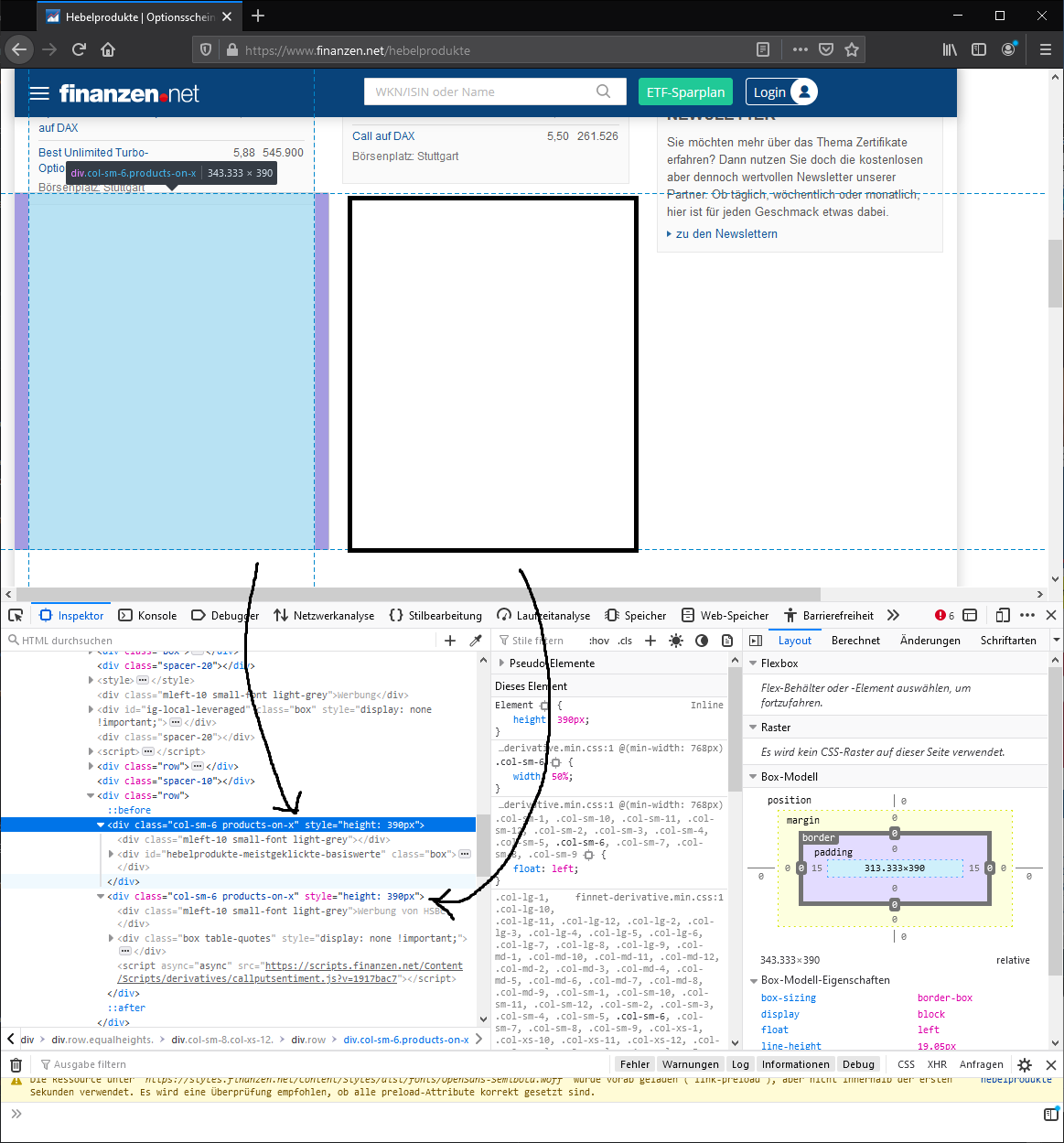Open 'Call auf DAX' link
Screen dimensions: 1064x1143
pos(383,136)
